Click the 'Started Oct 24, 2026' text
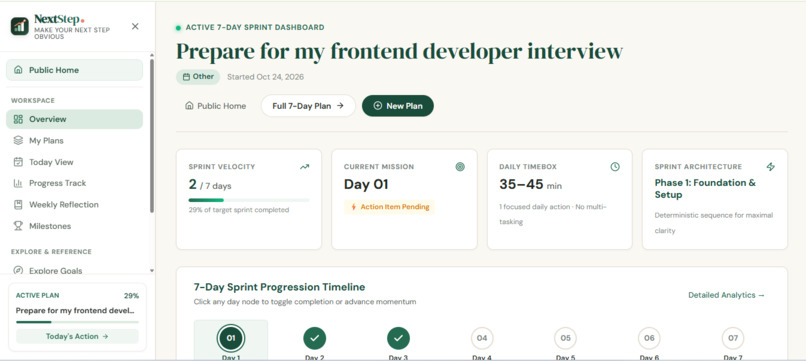 click(x=265, y=77)
